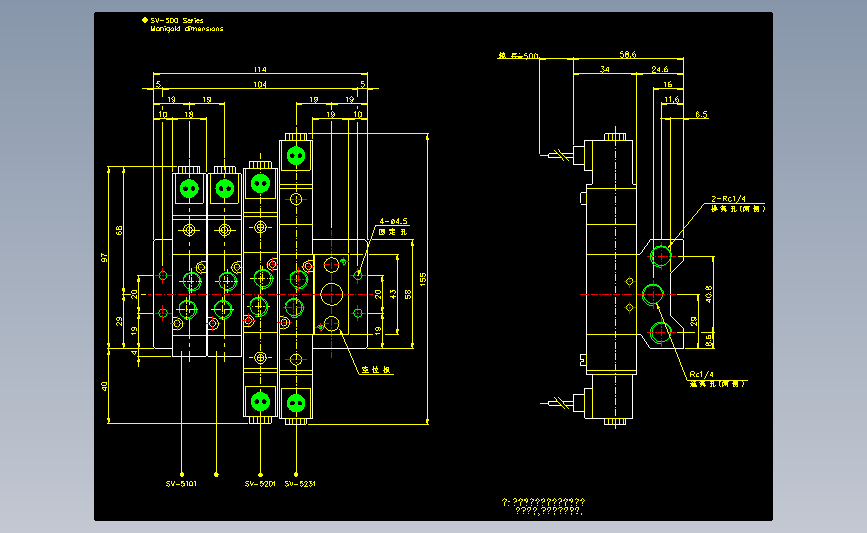Select the "40.8" vertical dimension
The width and height of the screenshot is (867, 533).
709,294
